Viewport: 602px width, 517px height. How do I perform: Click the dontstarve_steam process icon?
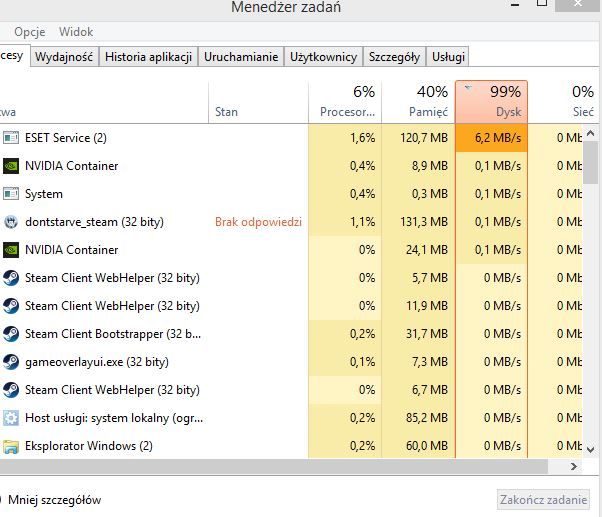[11, 222]
